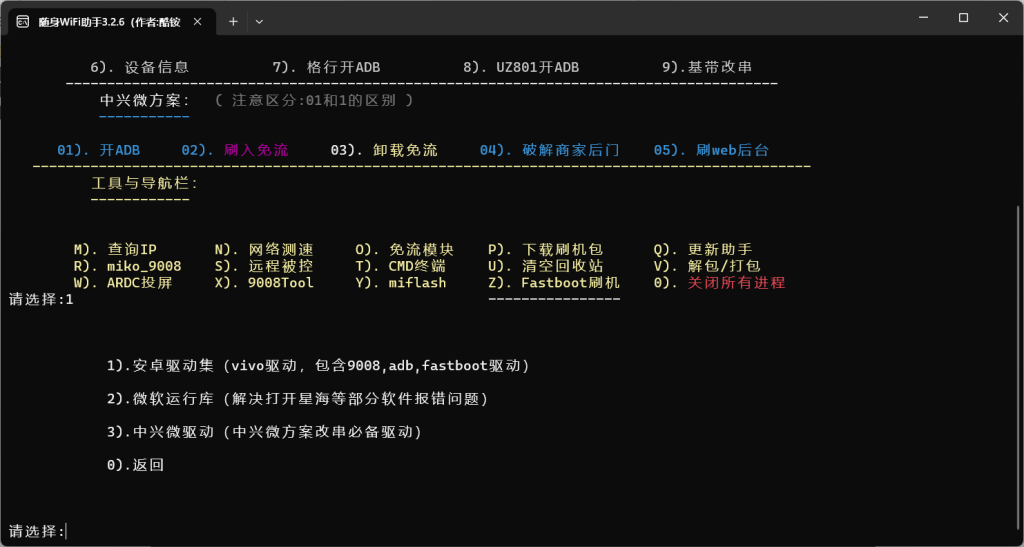The image size is (1024, 547).
Task: Maximize the terminal window
Action: point(962,18)
